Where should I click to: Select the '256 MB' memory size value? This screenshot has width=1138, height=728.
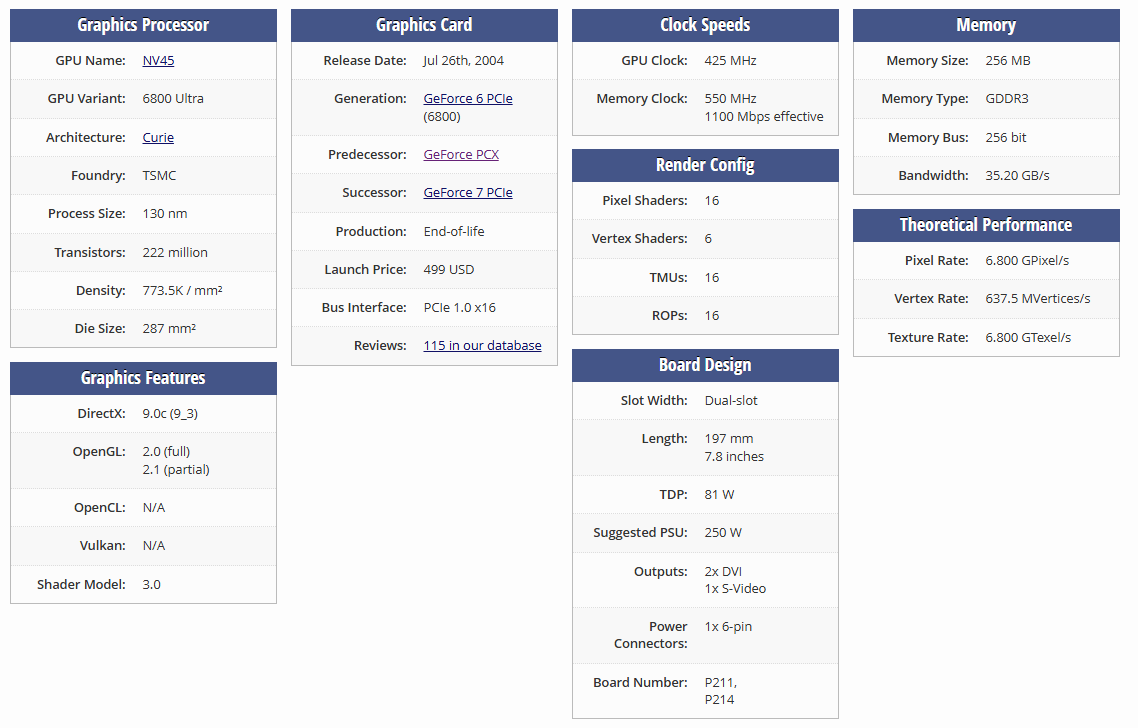1008,61
